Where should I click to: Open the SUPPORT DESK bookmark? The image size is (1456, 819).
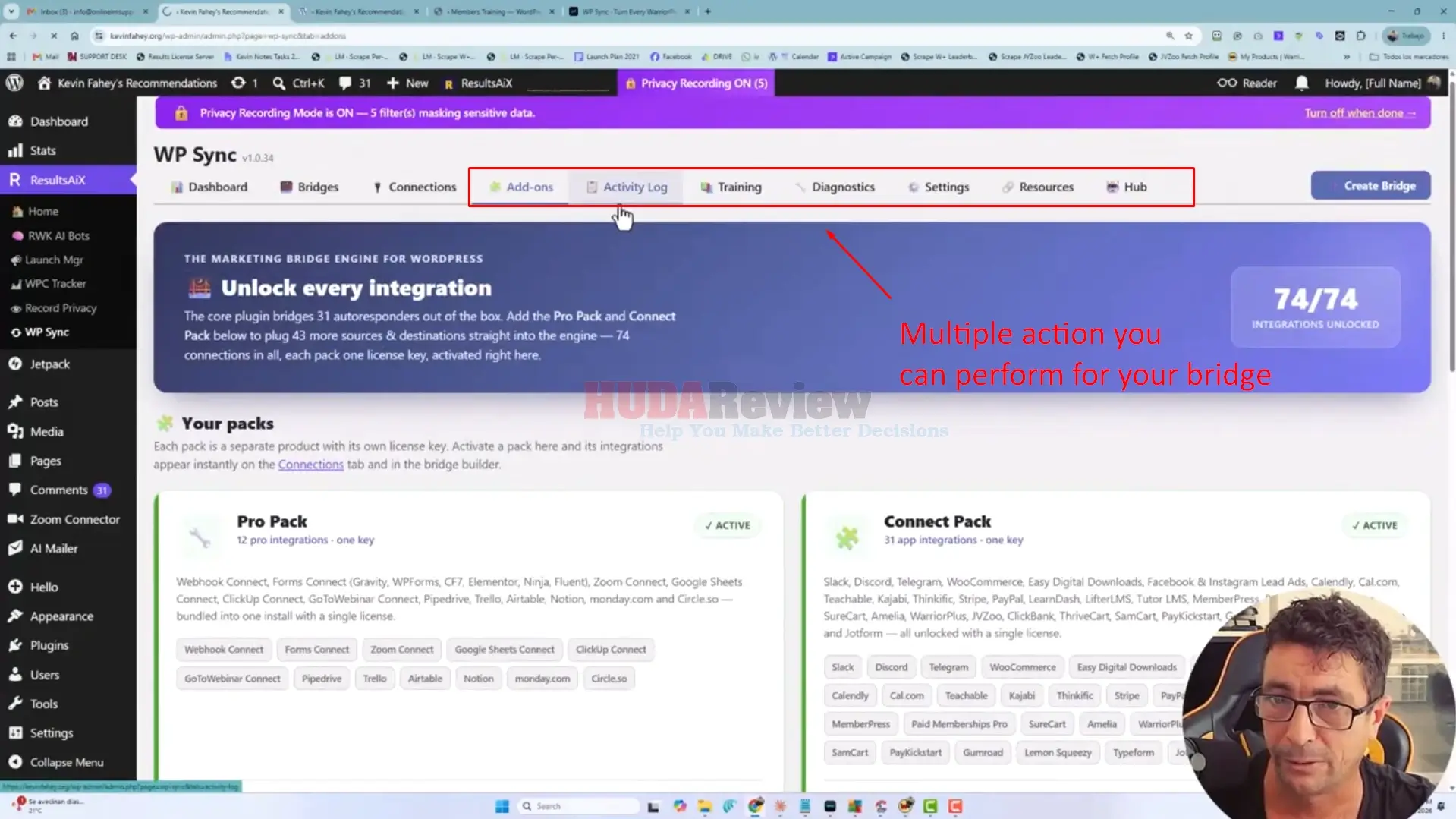coord(98,57)
